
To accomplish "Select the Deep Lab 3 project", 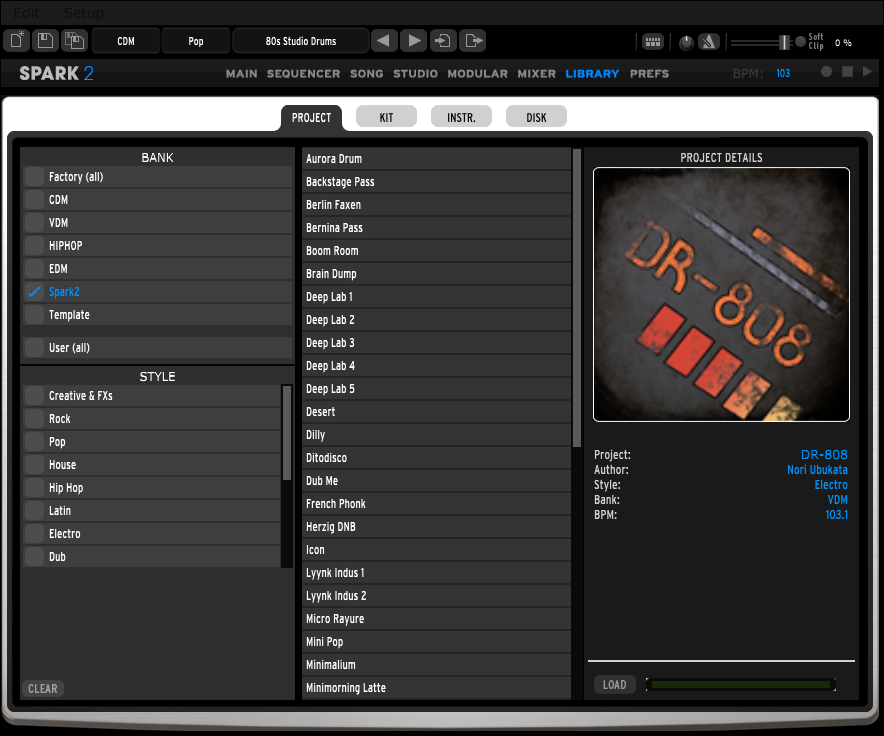I will pyautogui.click(x=436, y=343).
